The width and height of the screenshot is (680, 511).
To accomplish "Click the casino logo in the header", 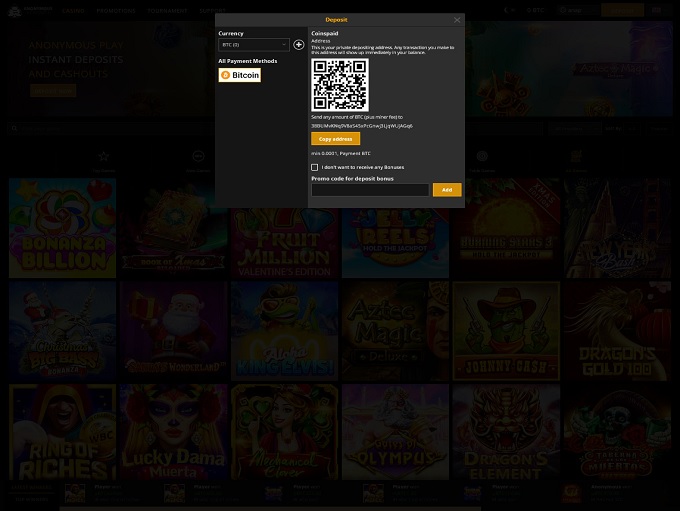I will [29, 10].
